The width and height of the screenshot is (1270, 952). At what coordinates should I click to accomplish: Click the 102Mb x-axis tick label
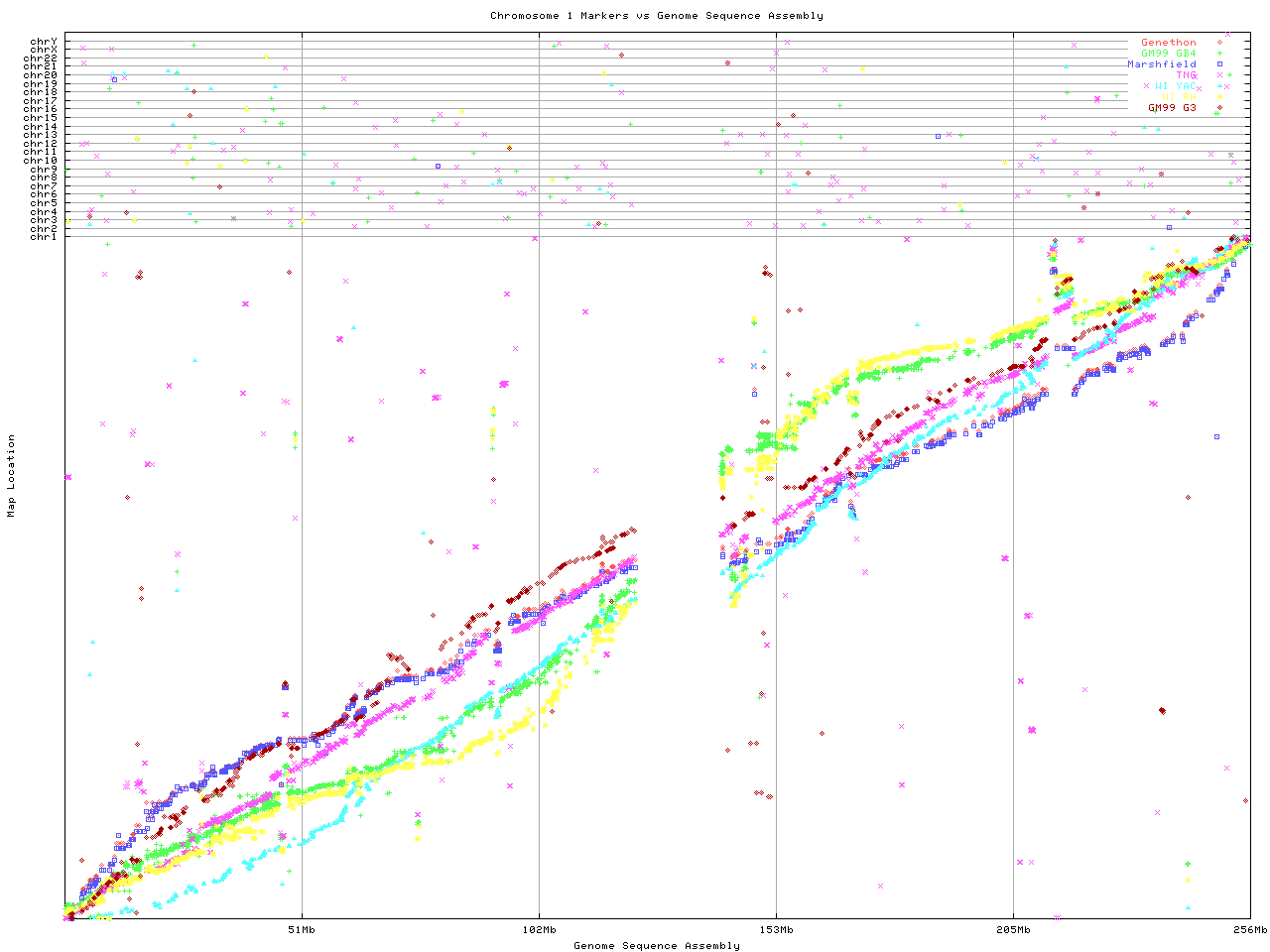click(539, 930)
